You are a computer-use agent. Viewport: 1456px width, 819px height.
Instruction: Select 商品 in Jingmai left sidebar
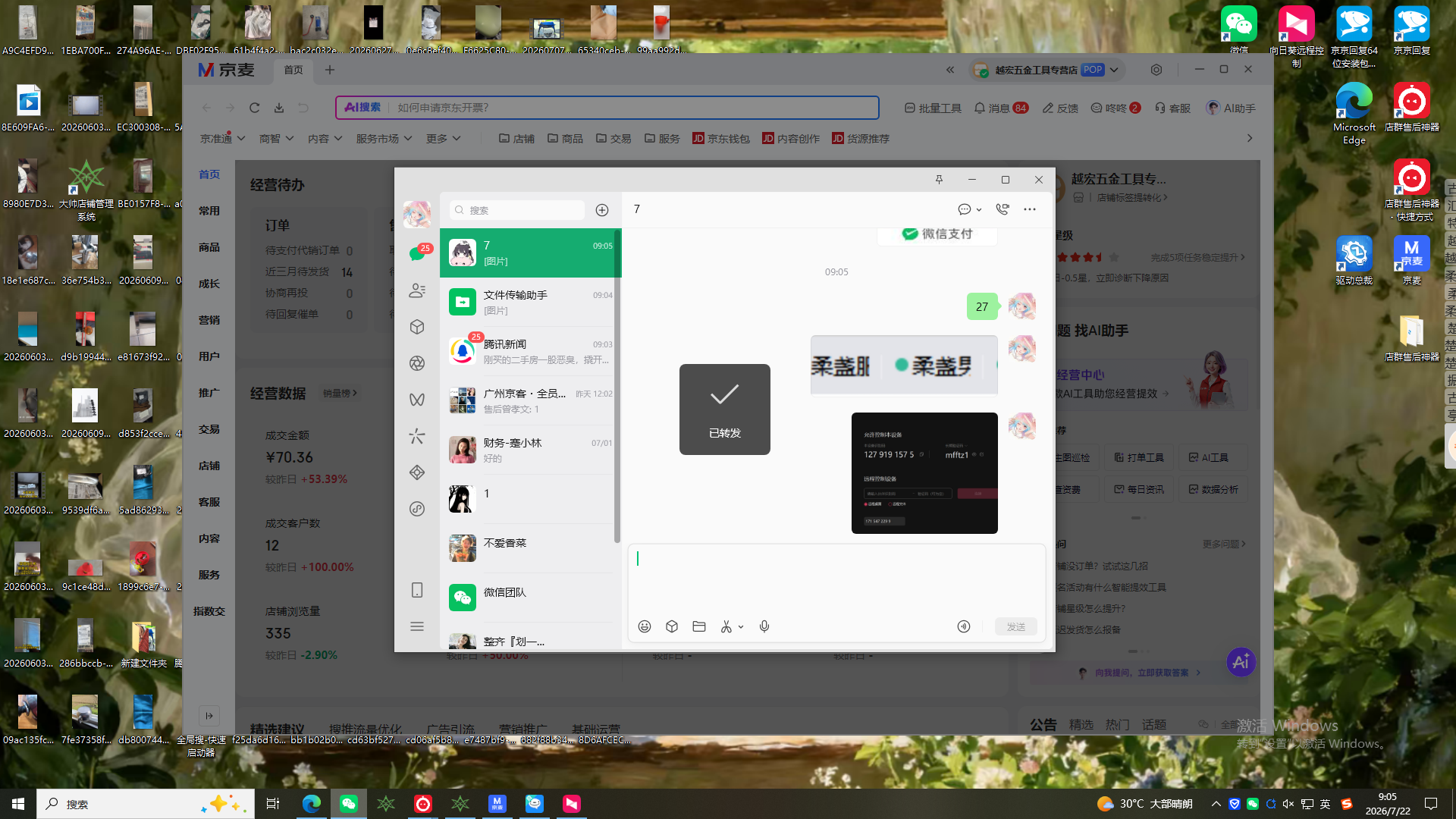click(x=209, y=247)
